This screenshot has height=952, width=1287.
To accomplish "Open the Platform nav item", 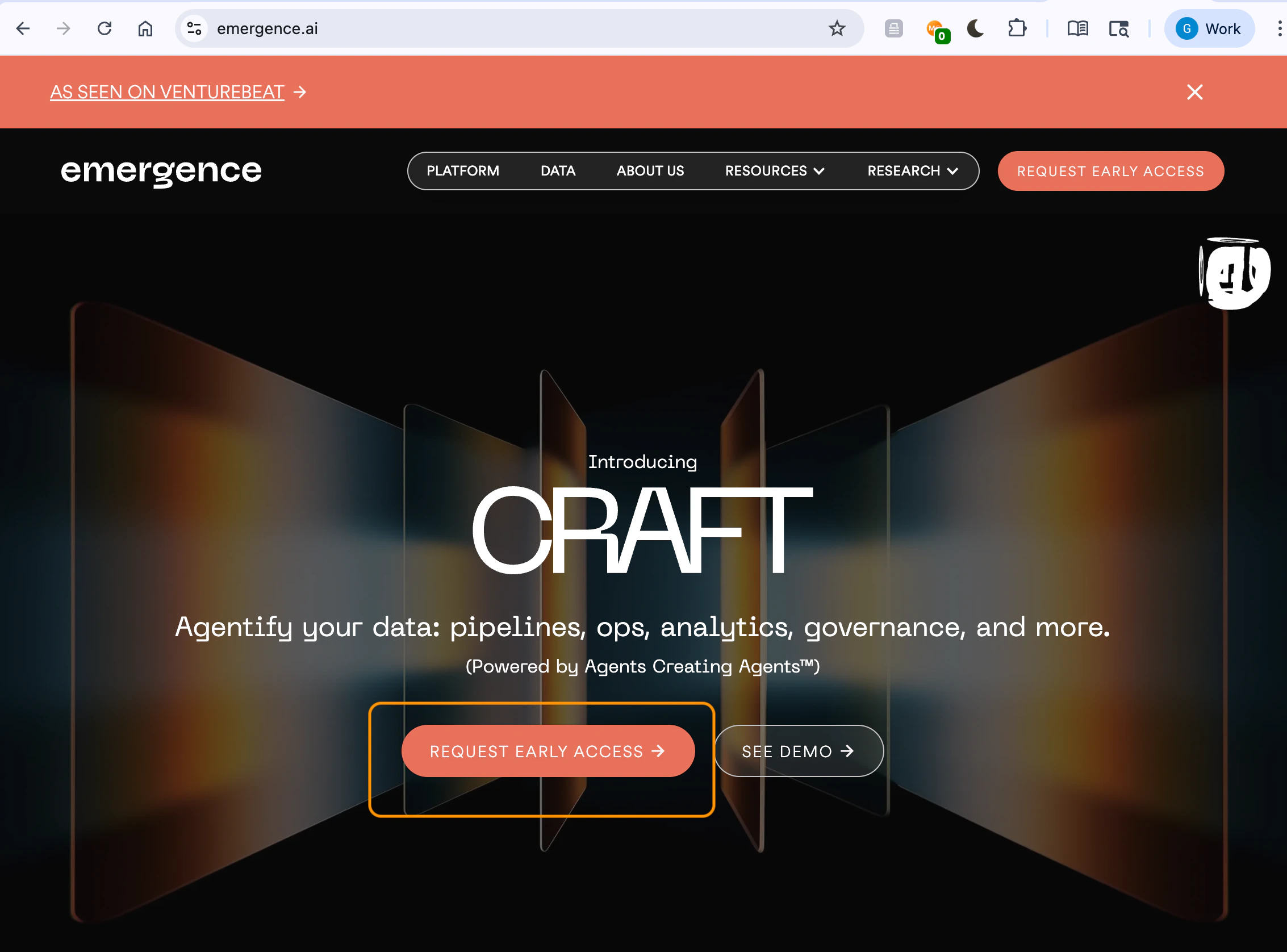I will pos(463,171).
